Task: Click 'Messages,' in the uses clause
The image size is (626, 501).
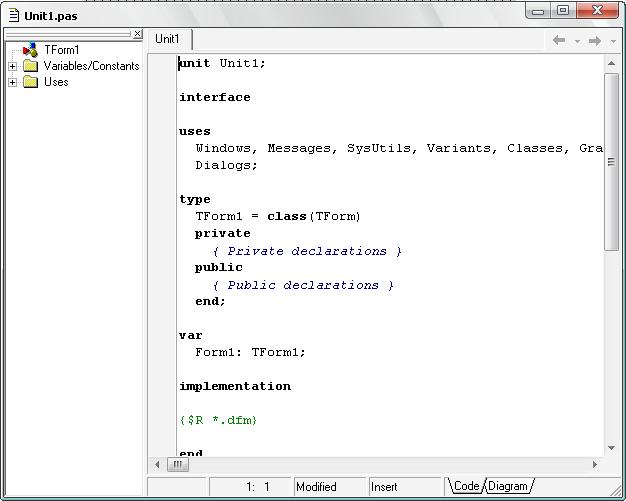Action: click(x=303, y=148)
